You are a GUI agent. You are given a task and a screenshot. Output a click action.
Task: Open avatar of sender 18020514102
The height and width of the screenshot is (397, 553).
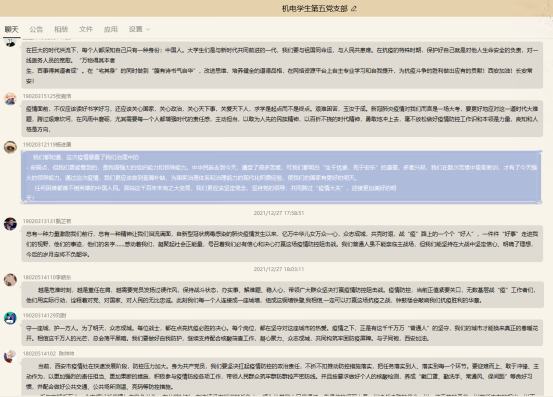[x=10, y=356]
